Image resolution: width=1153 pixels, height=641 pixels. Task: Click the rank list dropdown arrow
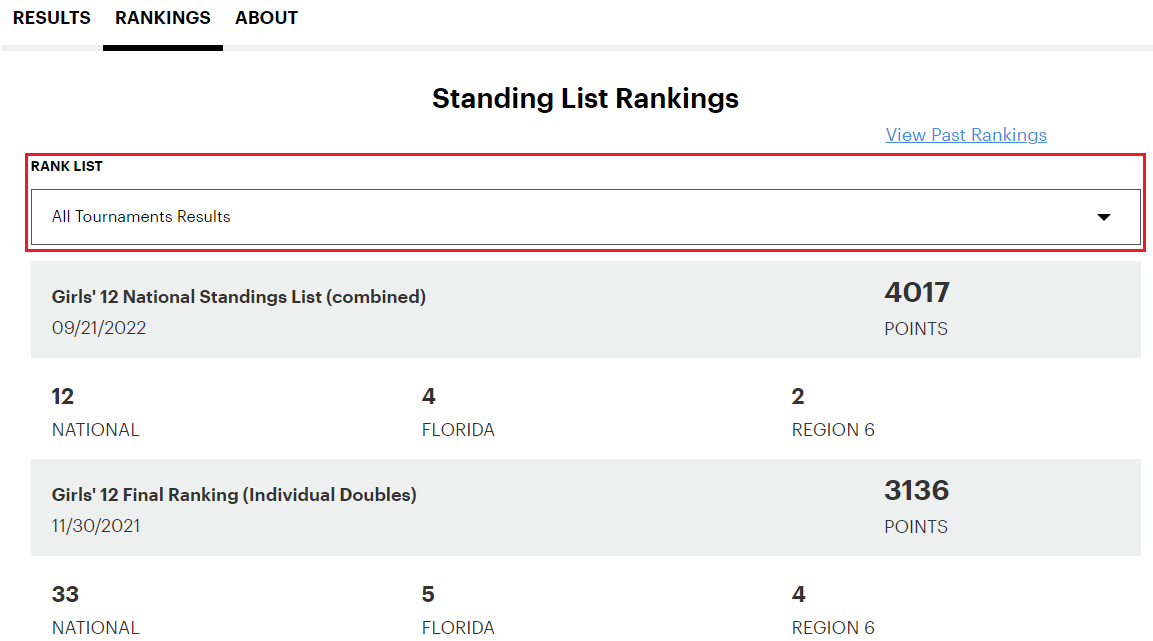click(x=1104, y=217)
